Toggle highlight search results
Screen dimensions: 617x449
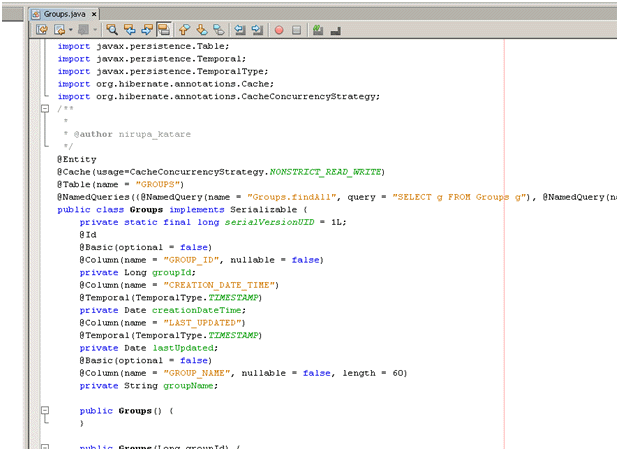coord(164,30)
